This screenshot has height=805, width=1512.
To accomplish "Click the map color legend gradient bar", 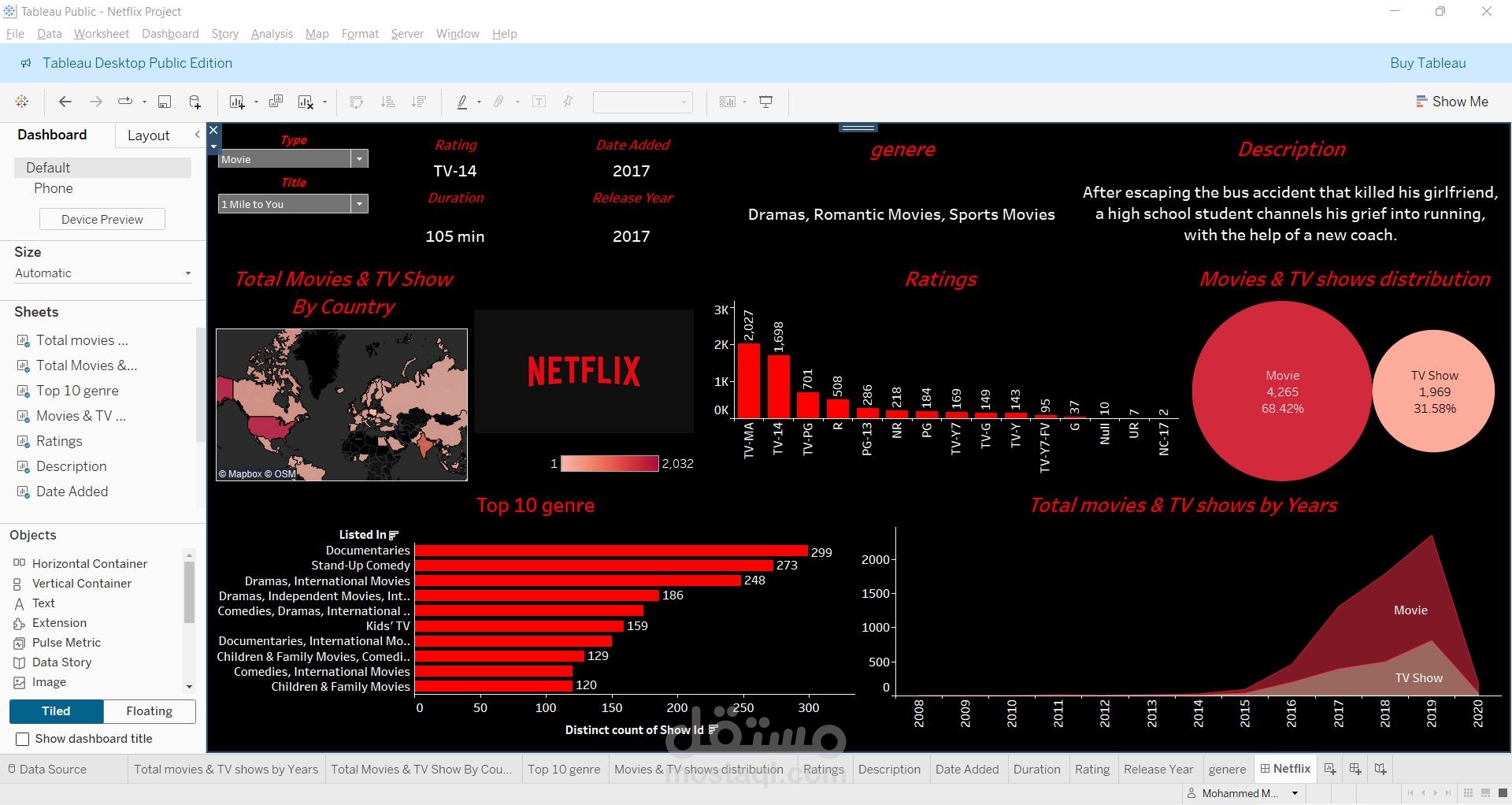I will pos(610,464).
